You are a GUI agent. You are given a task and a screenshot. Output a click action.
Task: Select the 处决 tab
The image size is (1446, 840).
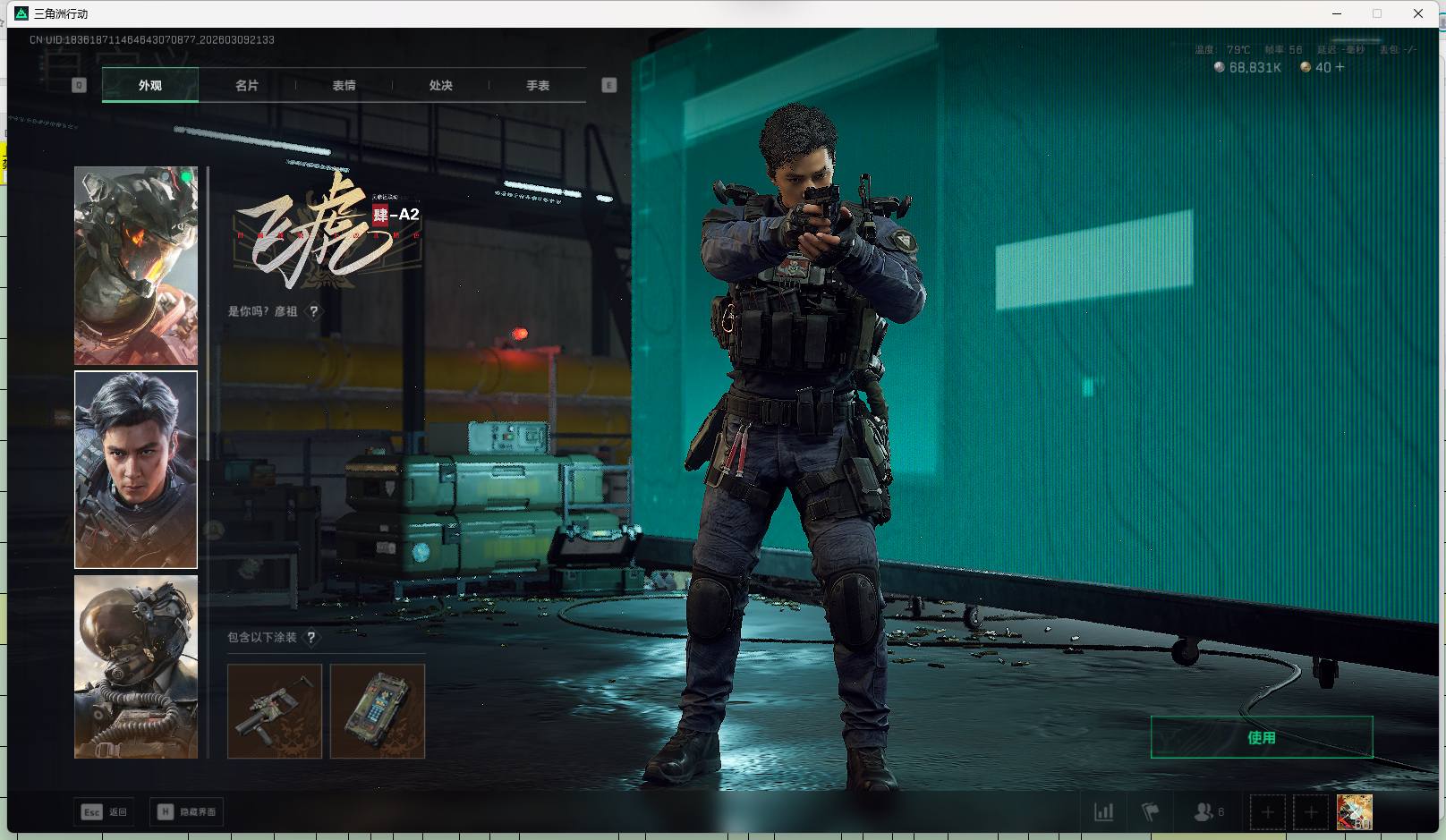[440, 85]
